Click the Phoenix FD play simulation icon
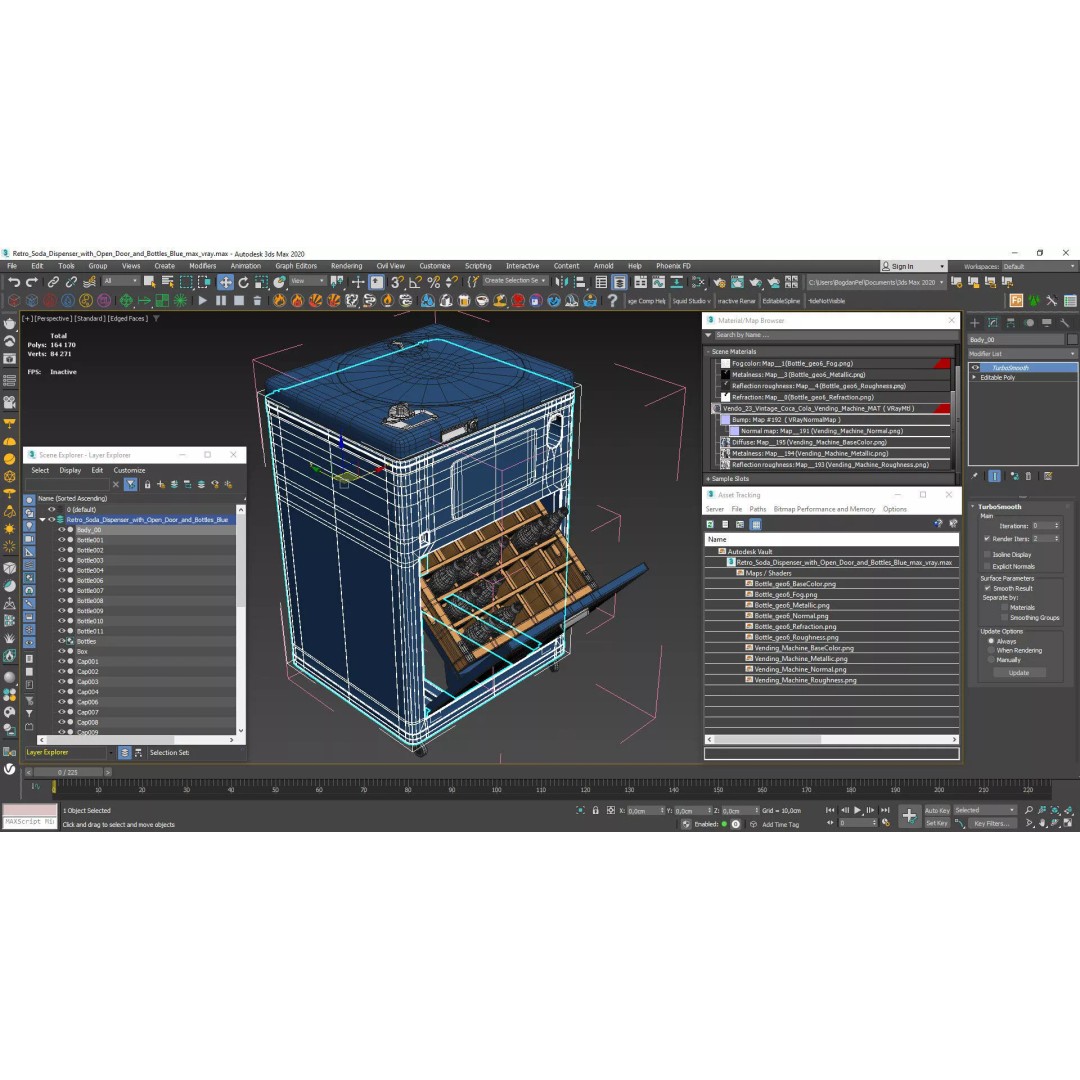This screenshot has height=1080, width=1080. (202, 300)
